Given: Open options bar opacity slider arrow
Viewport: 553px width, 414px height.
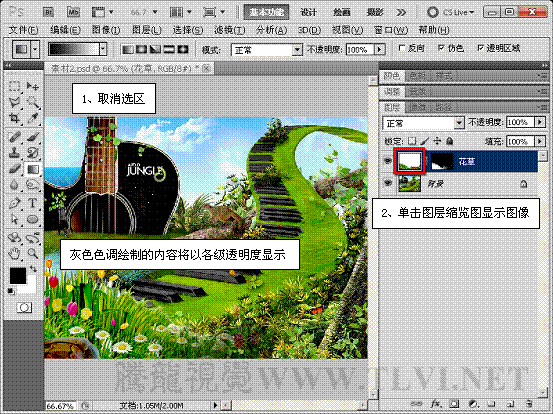Looking at the screenshot, I should [379, 49].
